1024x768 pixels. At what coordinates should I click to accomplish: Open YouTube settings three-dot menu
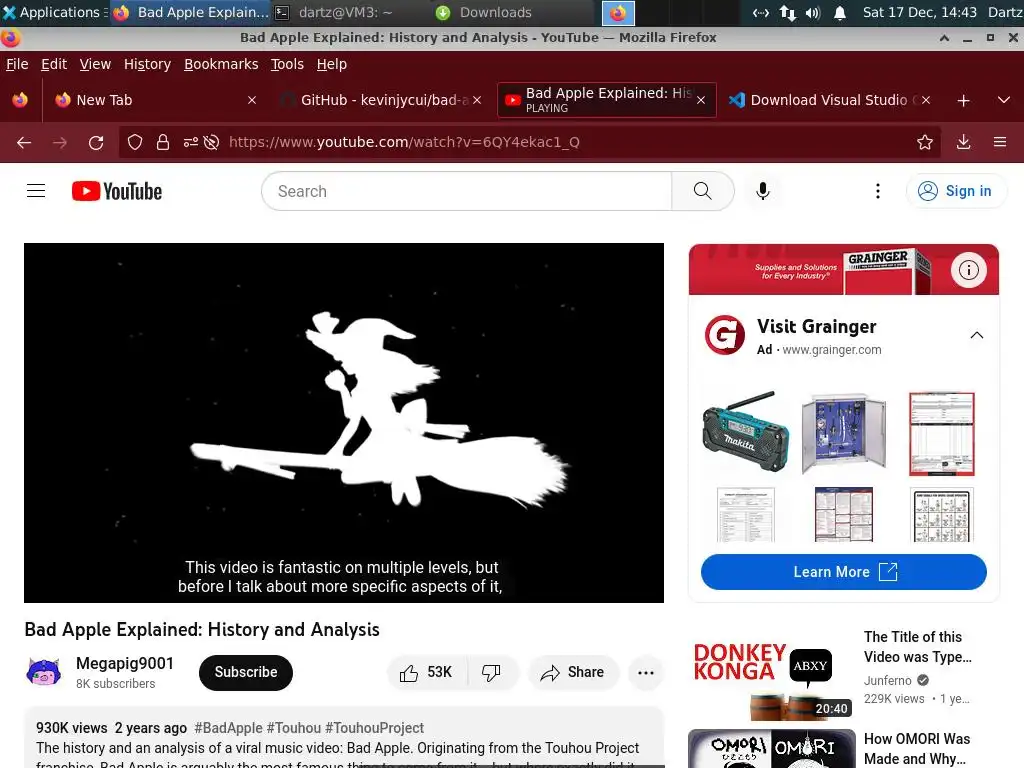point(878,191)
